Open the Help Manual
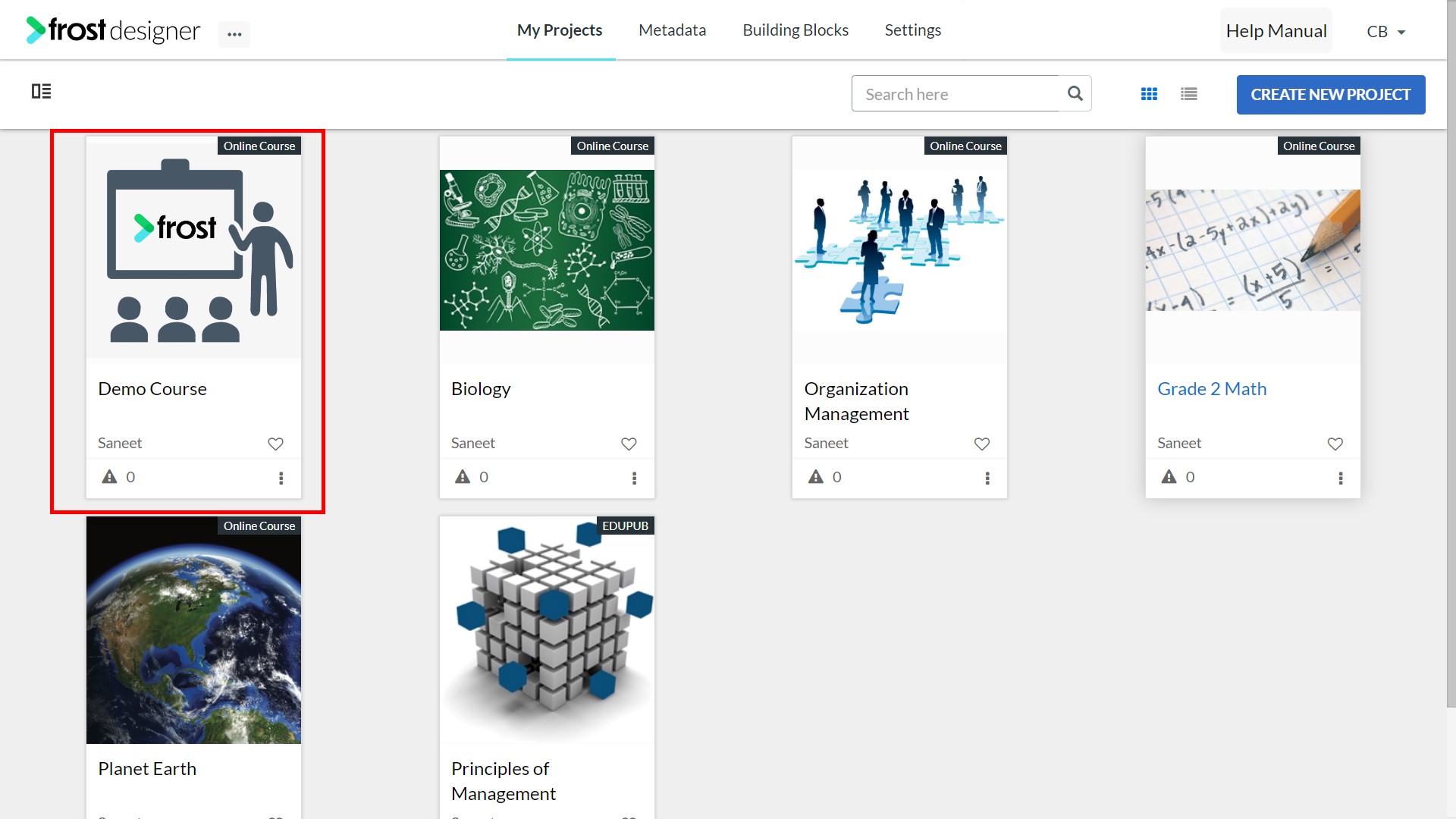Viewport: 1456px width, 819px height. (x=1276, y=31)
